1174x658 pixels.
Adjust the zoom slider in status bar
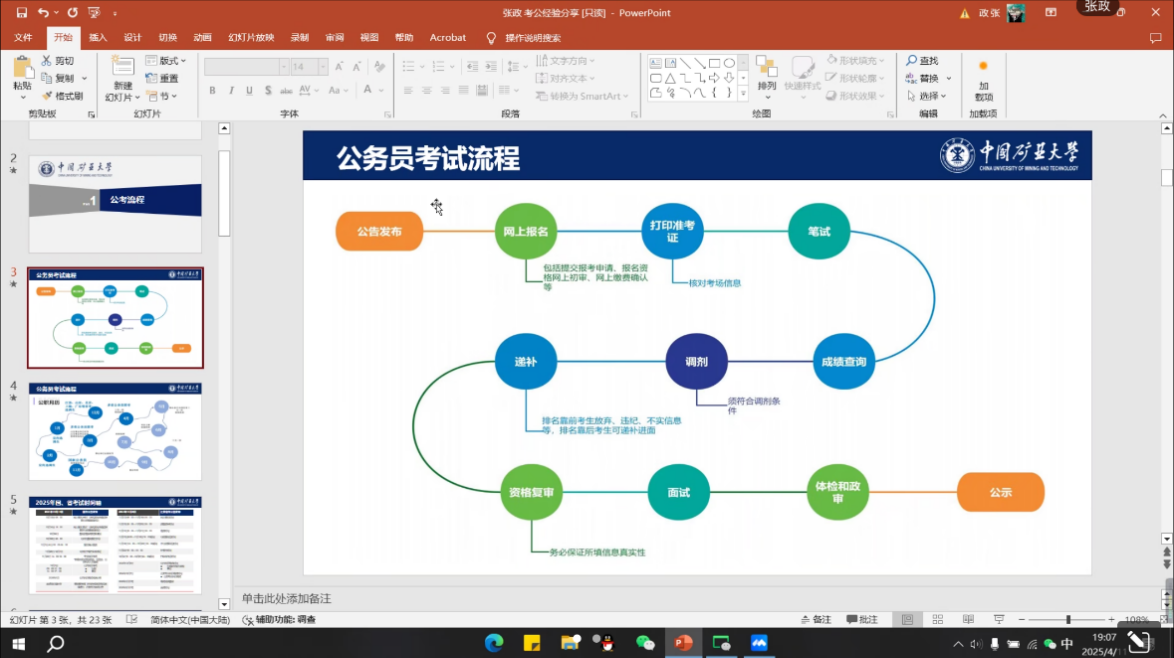1068,620
